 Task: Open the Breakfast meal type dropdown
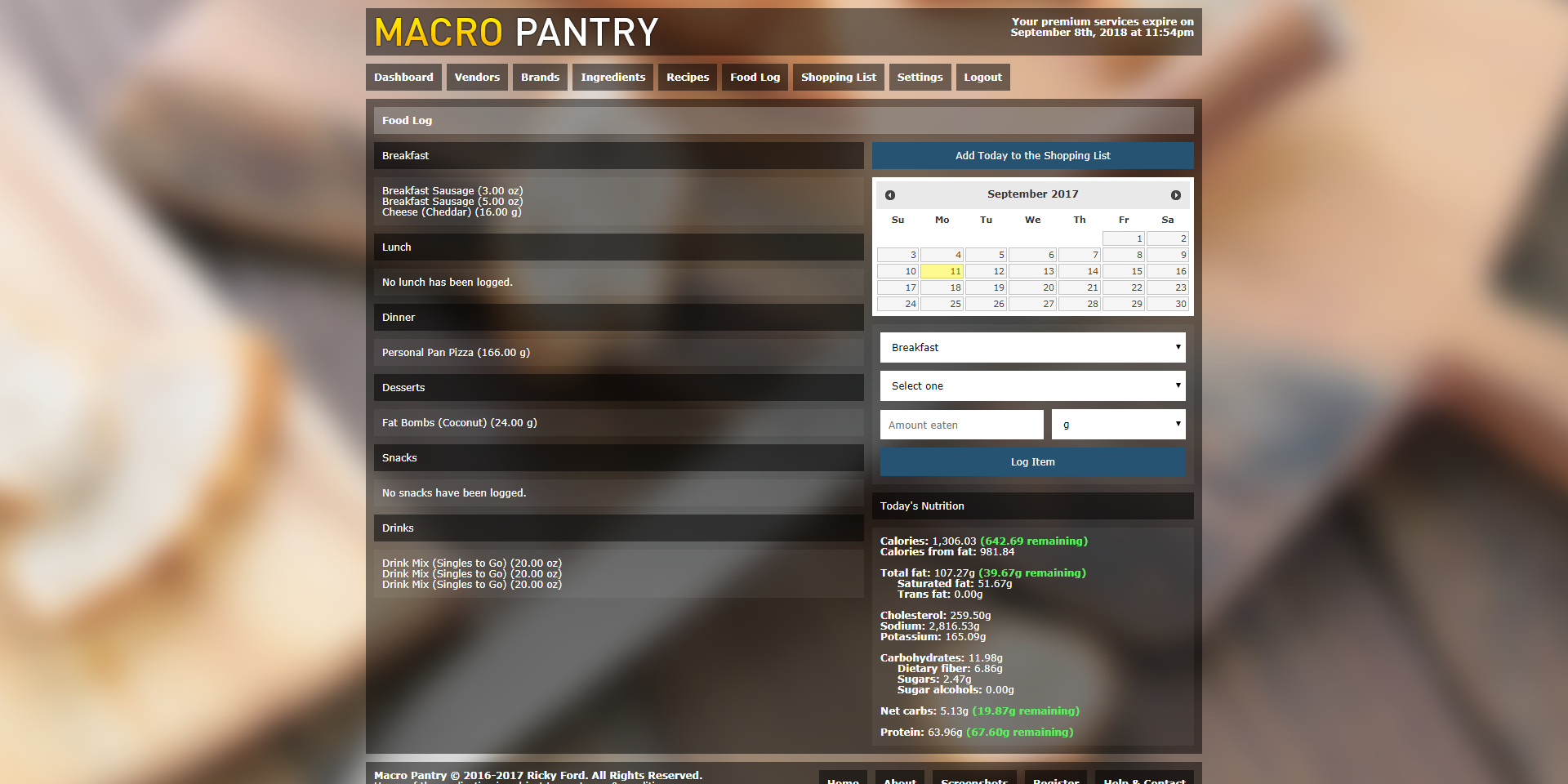point(1032,348)
